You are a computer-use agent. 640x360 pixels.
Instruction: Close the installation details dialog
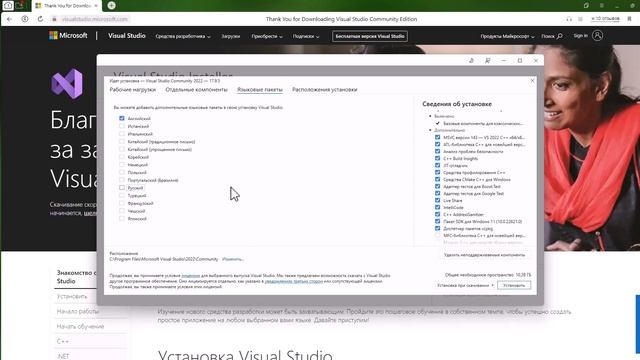pos(532,81)
